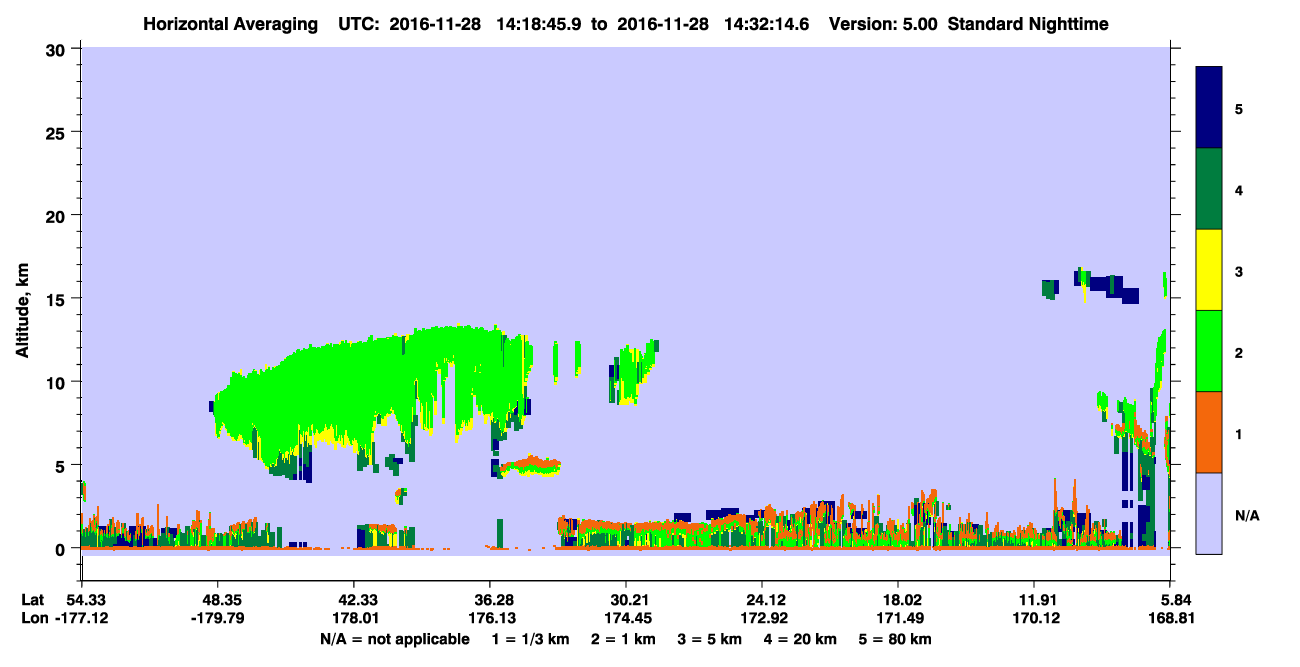Click the lavender N/A color swatch

[1209, 513]
